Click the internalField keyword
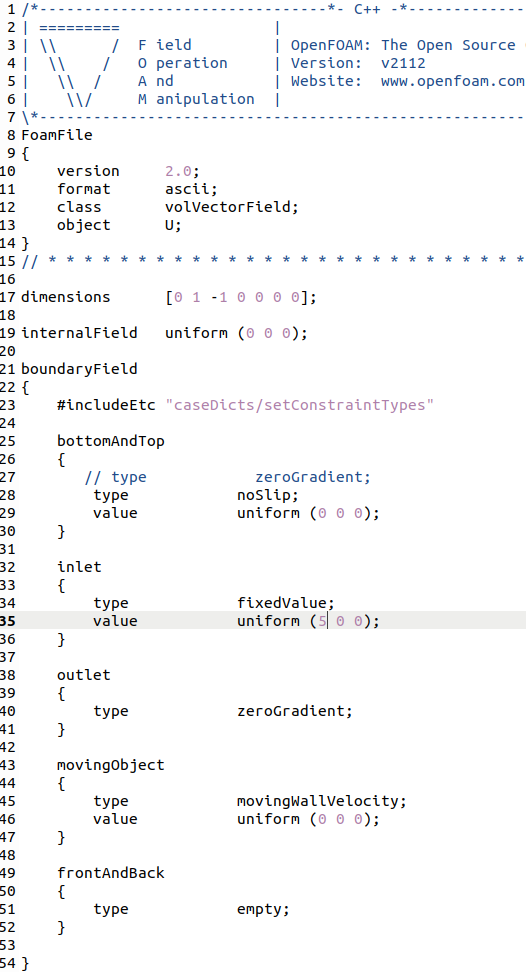 [x=79, y=333]
